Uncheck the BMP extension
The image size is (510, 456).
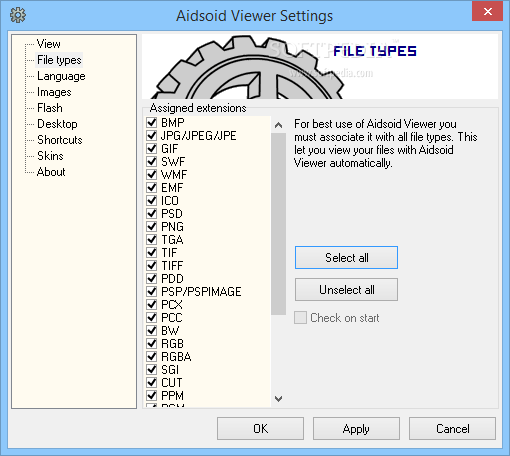click(152, 122)
